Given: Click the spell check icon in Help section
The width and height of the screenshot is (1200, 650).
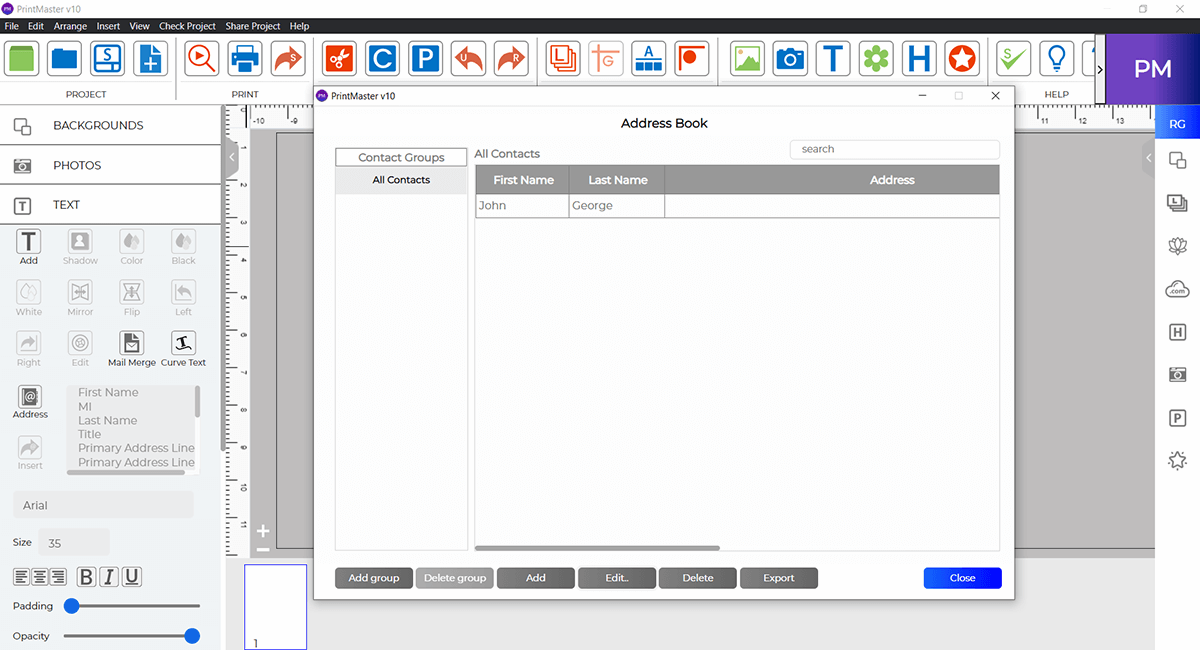Looking at the screenshot, I should point(1012,58).
